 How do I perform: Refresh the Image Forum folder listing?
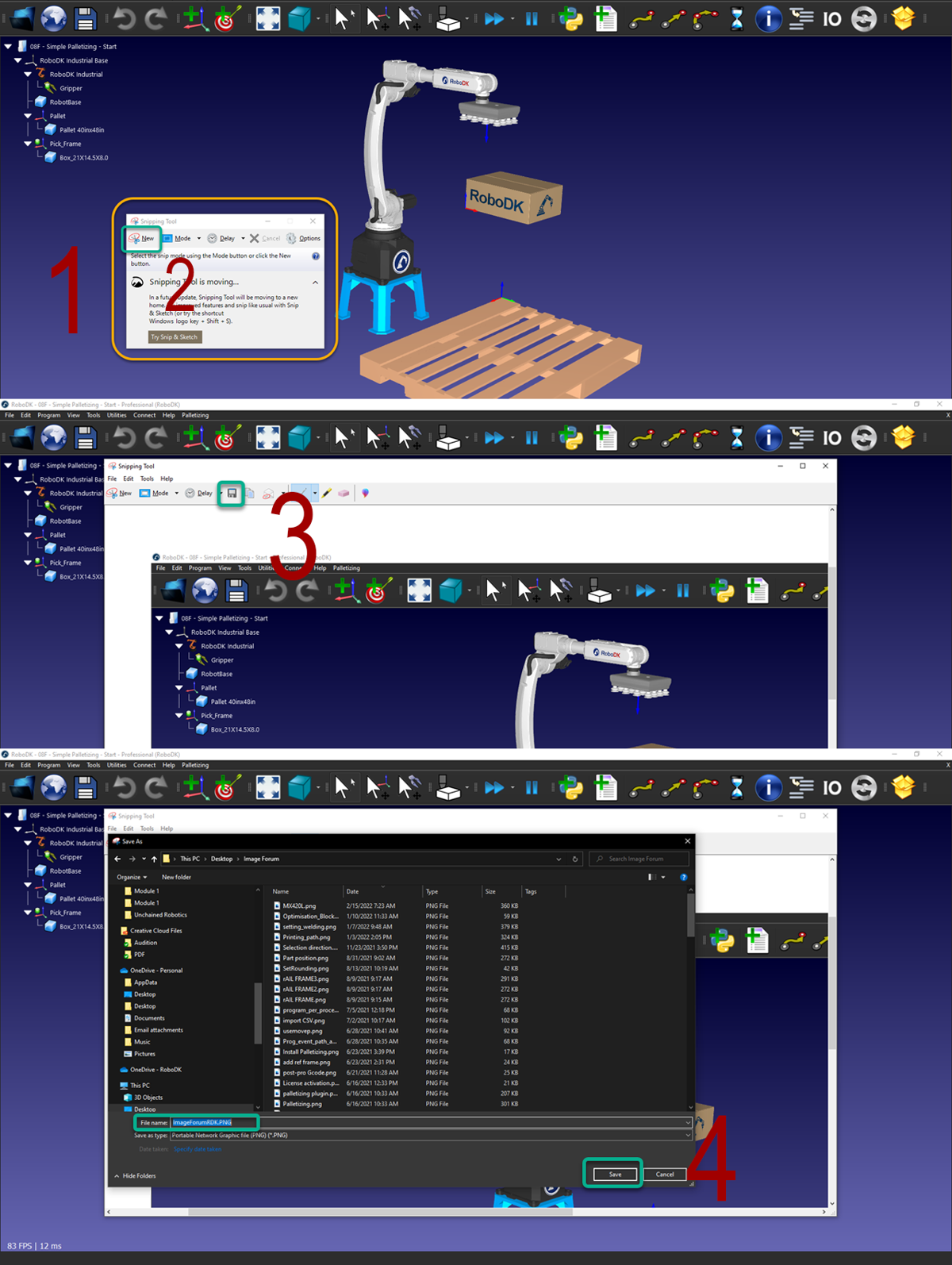575,859
